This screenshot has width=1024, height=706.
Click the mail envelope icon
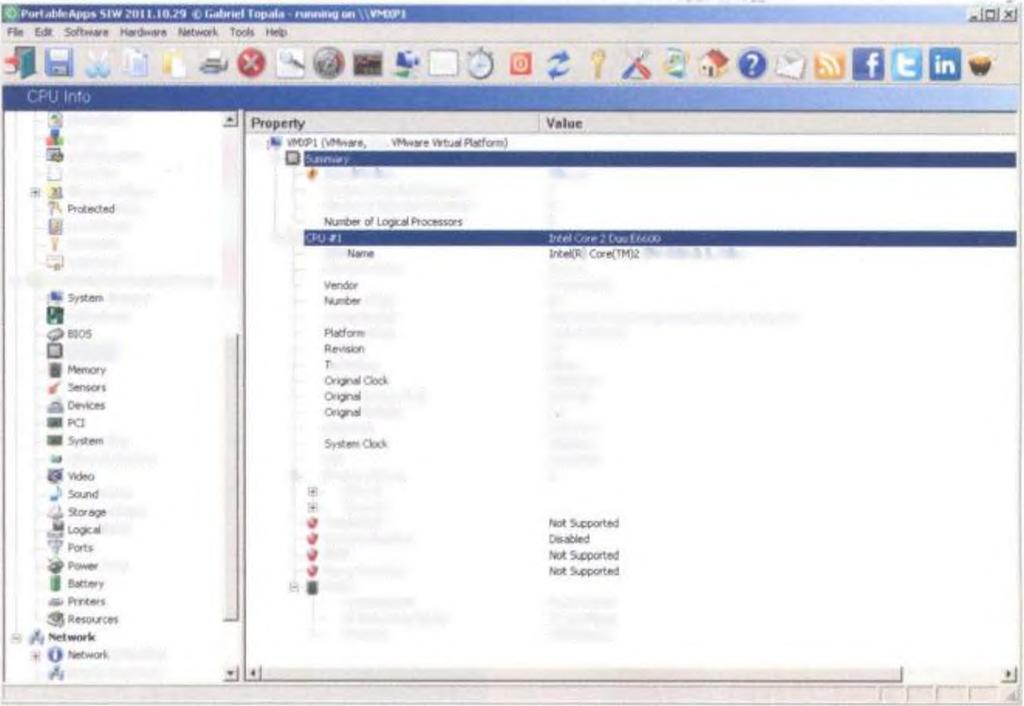click(x=790, y=64)
